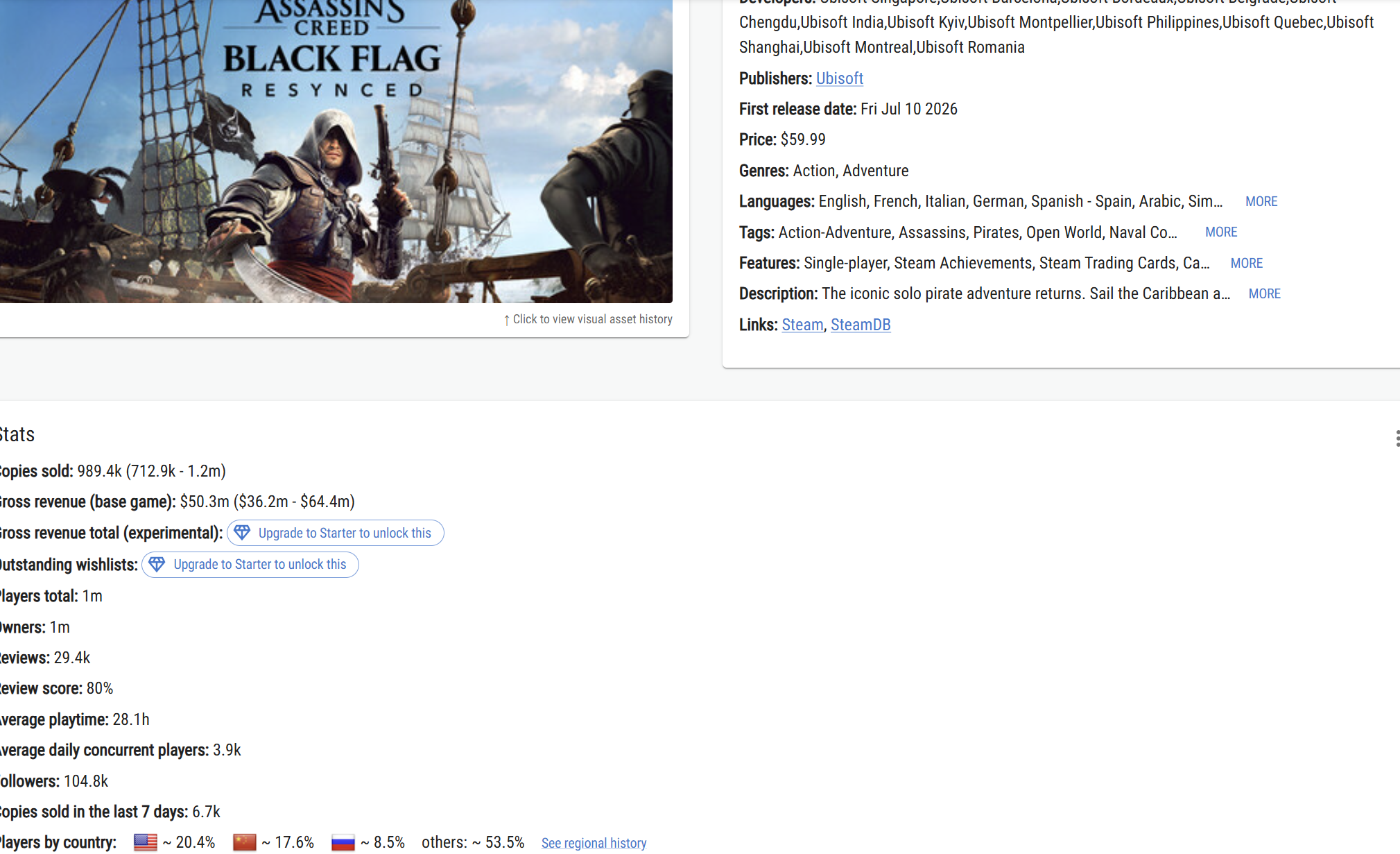
Task: Click the up arrow by visual asset history
Action: pyautogui.click(x=507, y=320)
